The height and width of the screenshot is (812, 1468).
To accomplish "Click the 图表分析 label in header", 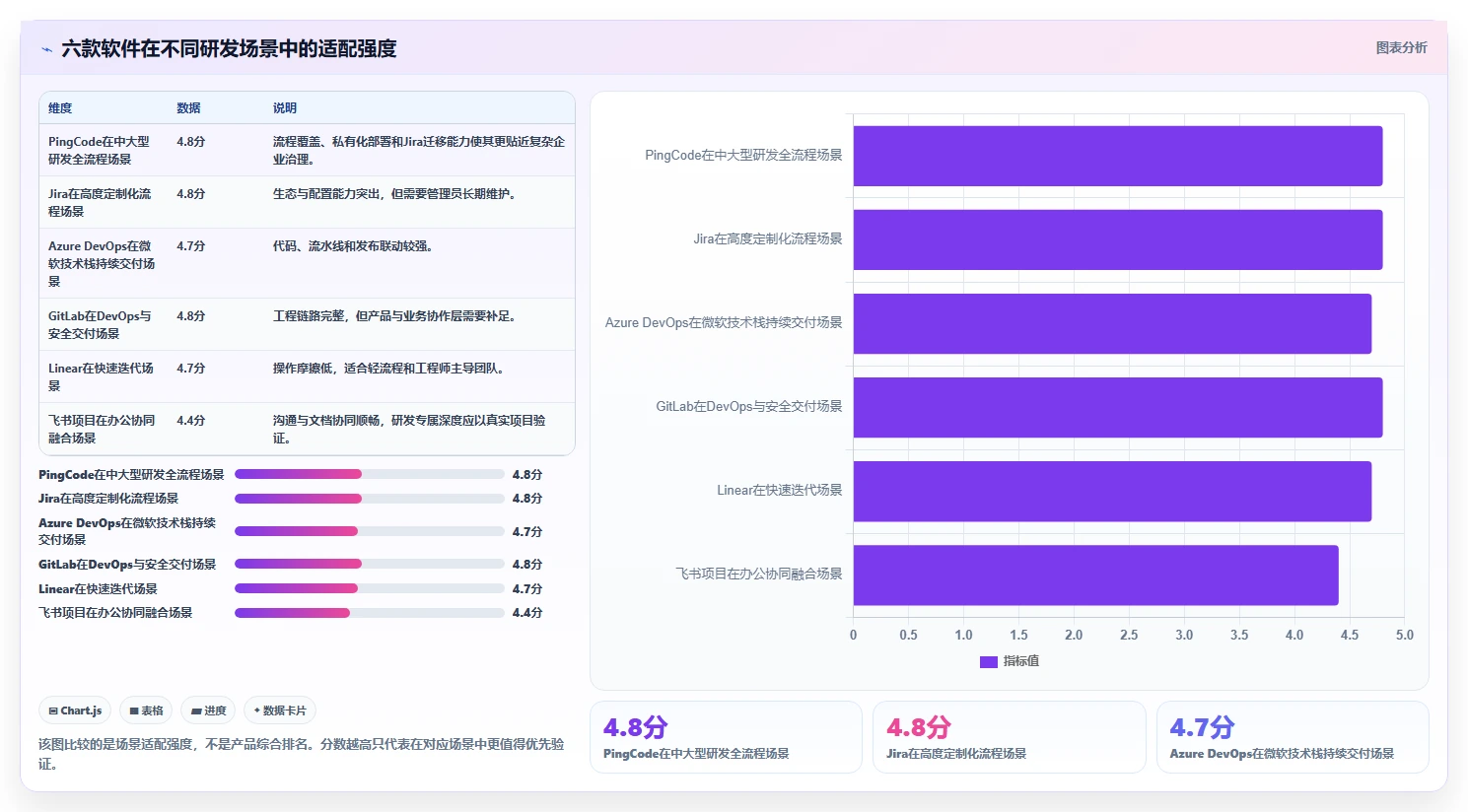I will (x=1401, y=47).
